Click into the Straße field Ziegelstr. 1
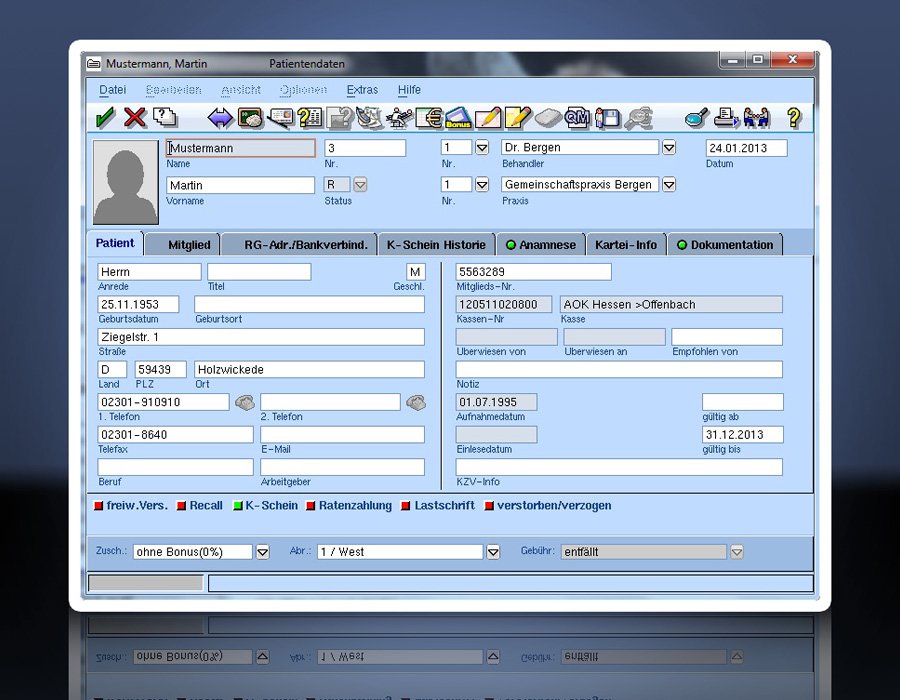Image resolution: width=900 pixels, height=700 pixels. (260, 337)
